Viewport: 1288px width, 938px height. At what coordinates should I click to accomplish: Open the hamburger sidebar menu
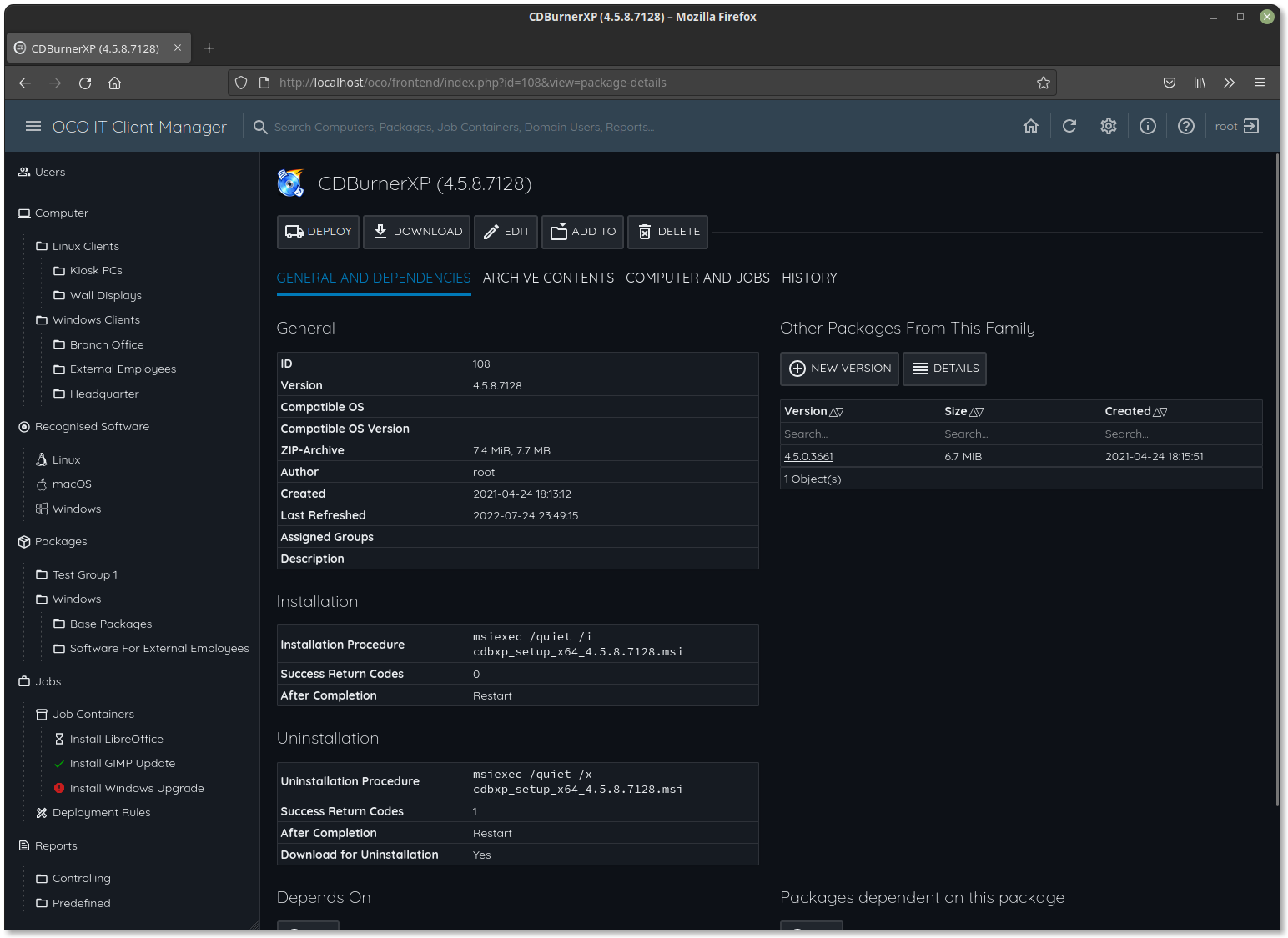(33, 127)
